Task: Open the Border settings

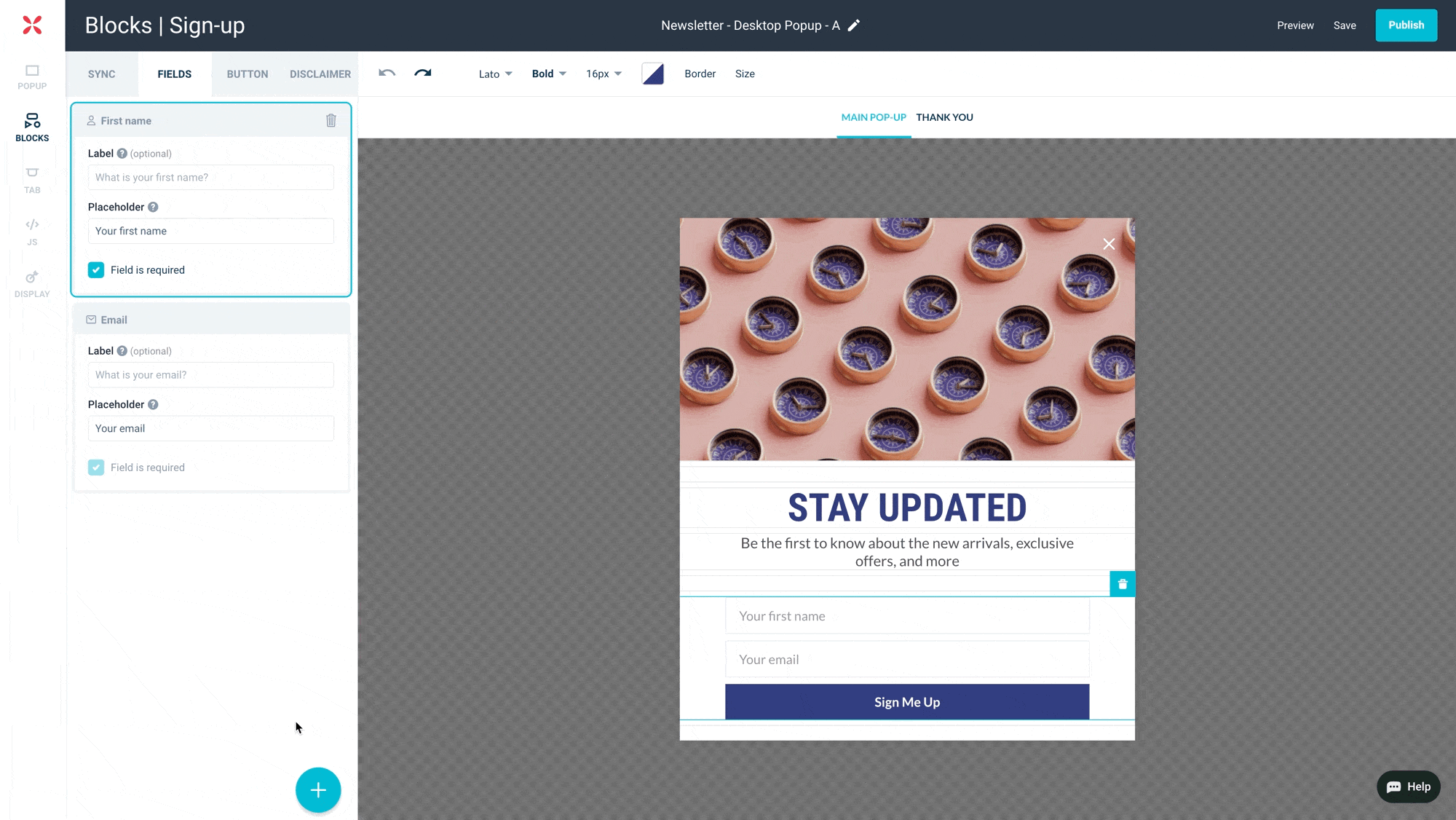Action: (700, 74)
